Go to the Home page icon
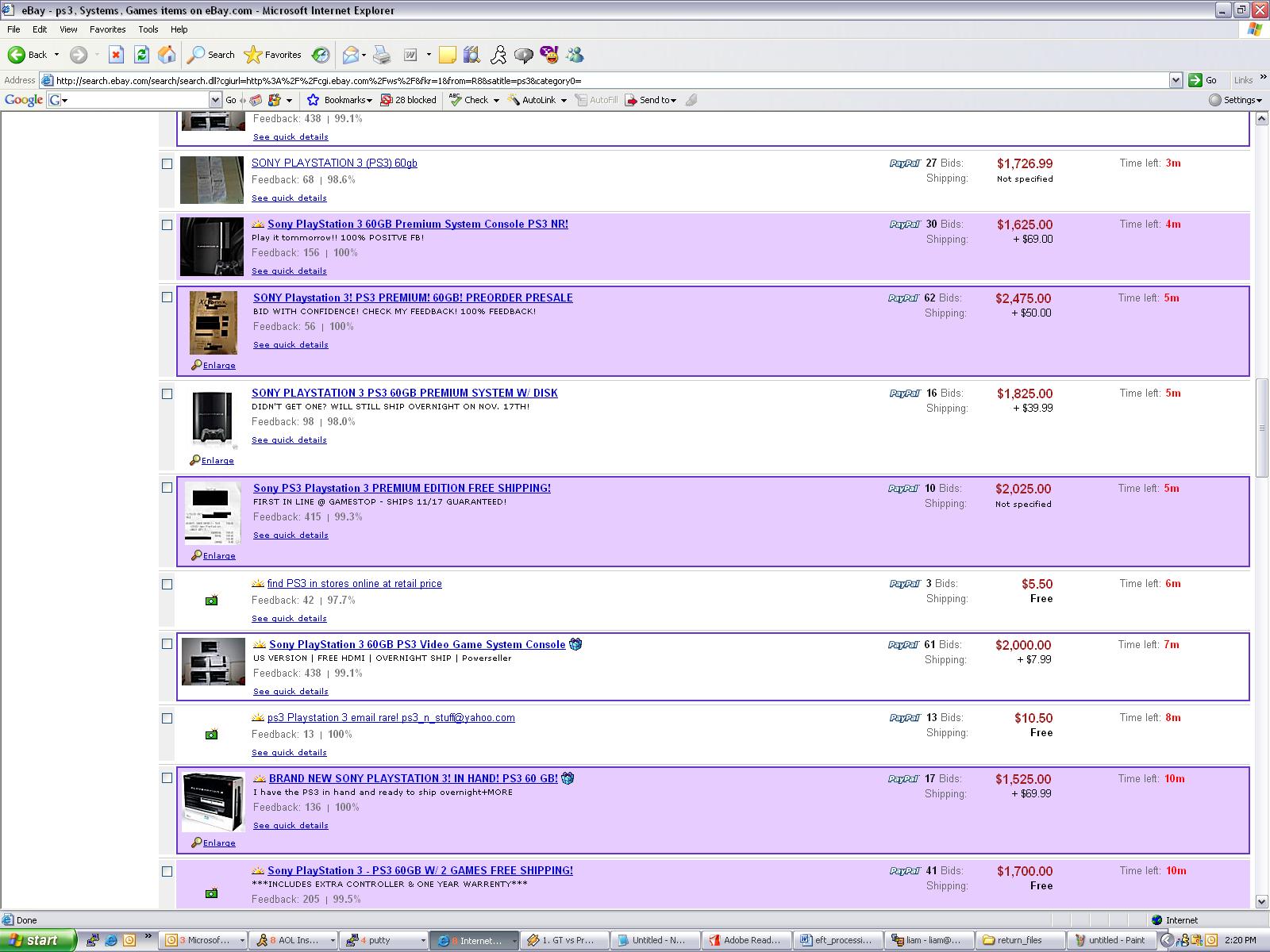The image size is (1270, 952). (x=167, y=55)
